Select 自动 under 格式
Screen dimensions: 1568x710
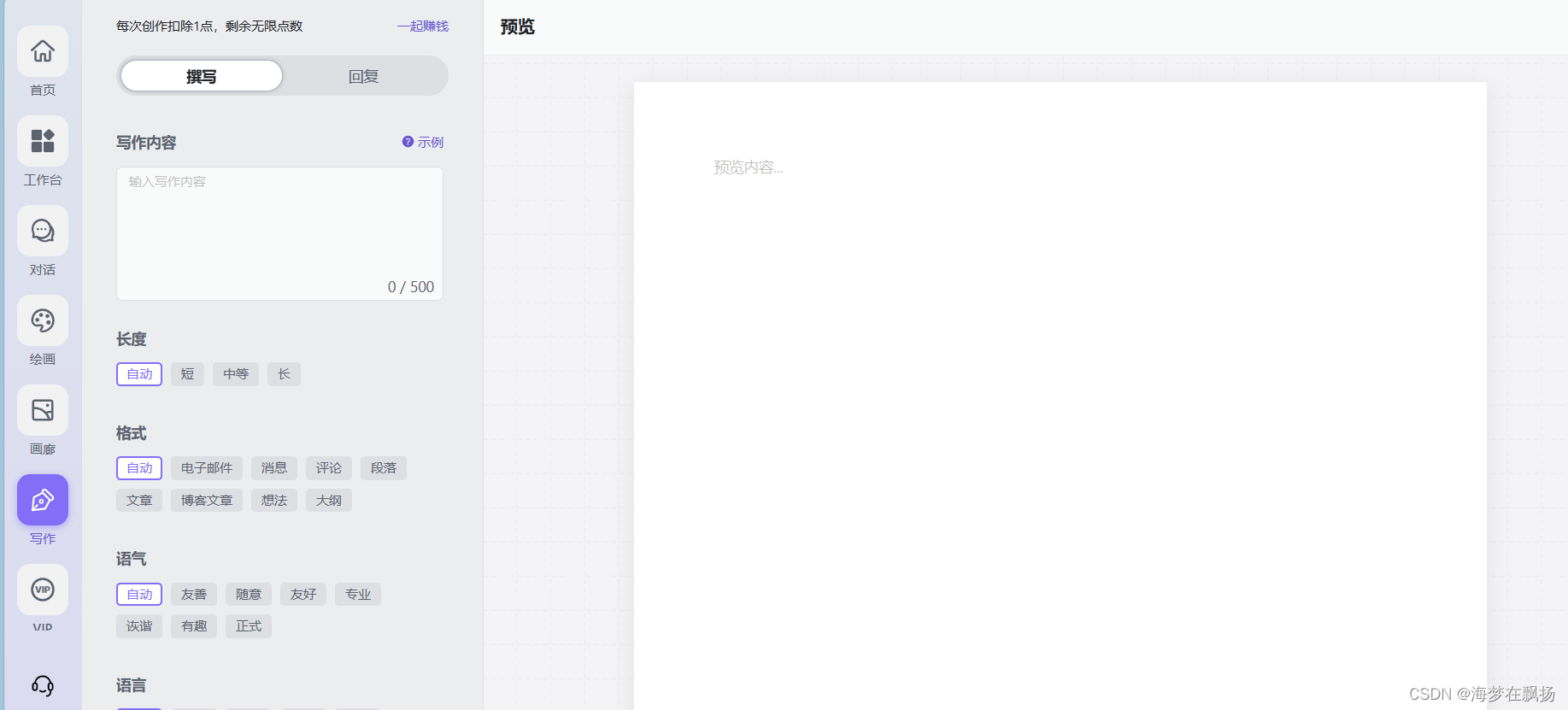[139, 468]
